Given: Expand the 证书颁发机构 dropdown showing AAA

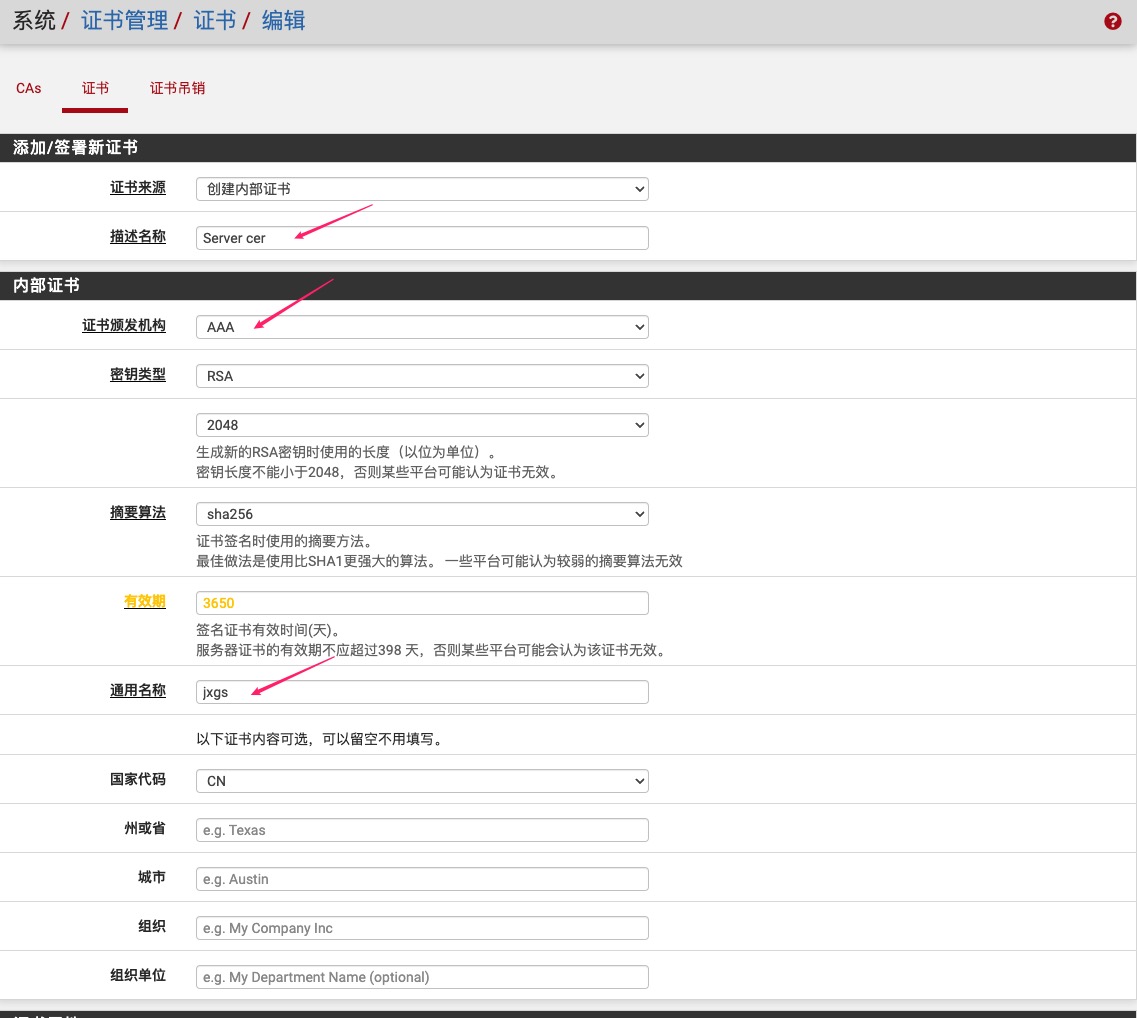Looking at the screenshot, I should pos(422,327).
